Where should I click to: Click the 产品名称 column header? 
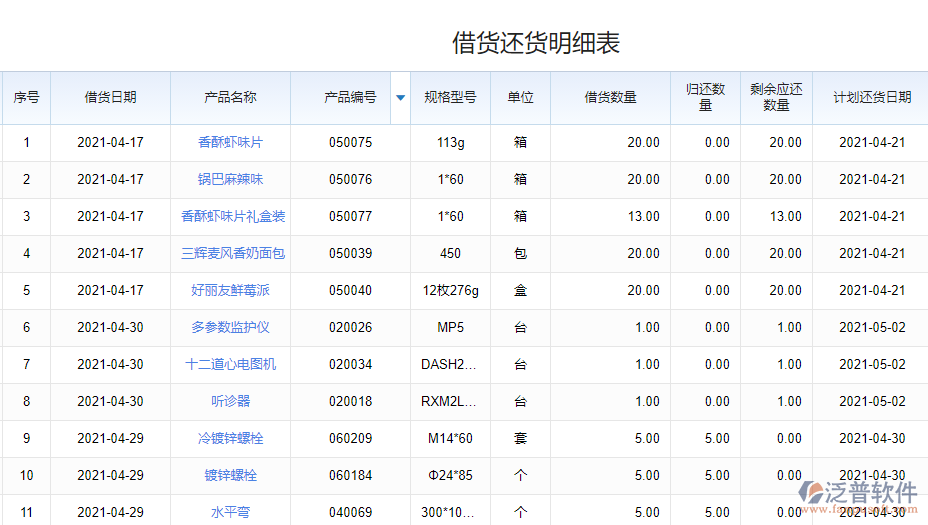[x=230, y=98]
